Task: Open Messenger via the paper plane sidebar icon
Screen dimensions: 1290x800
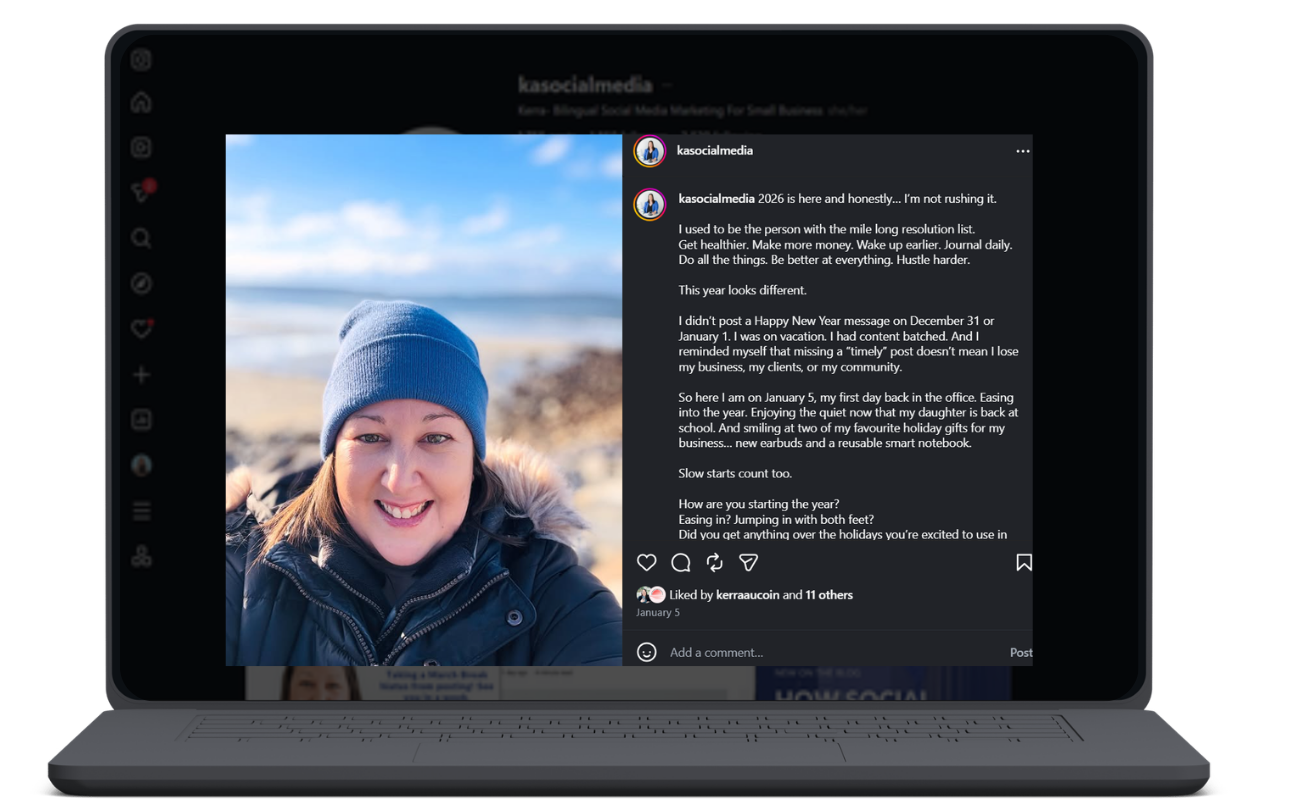Action: pyautogui.click(x=141, y=192)
